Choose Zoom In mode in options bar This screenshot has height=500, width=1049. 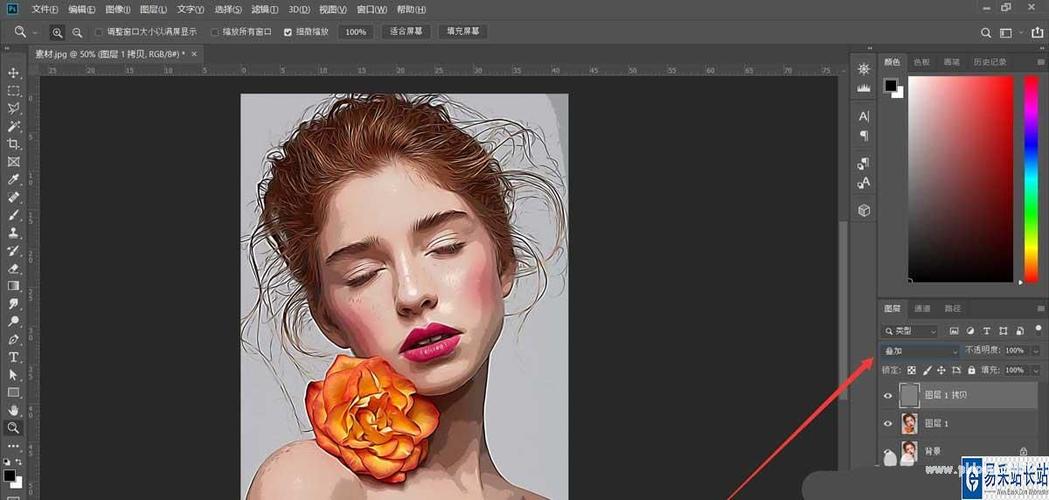click(58, 32)
